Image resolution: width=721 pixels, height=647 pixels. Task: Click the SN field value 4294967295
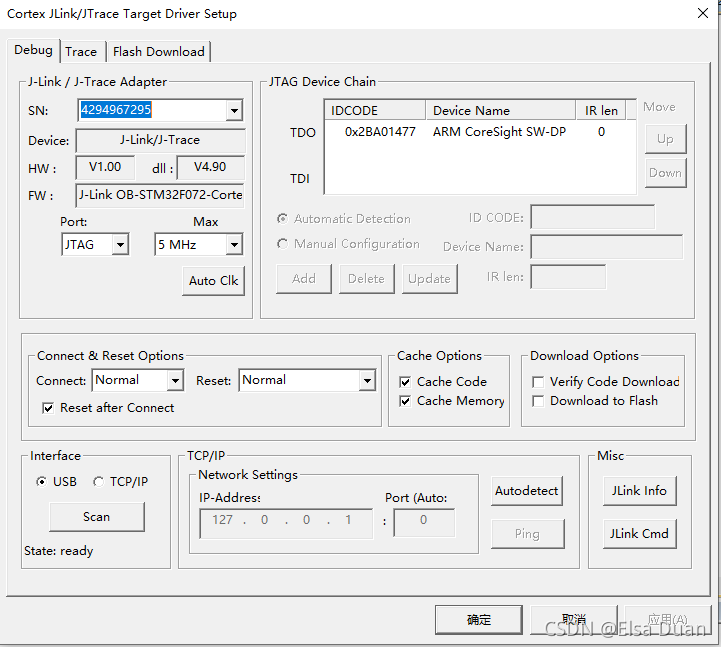tap(116, 109)
